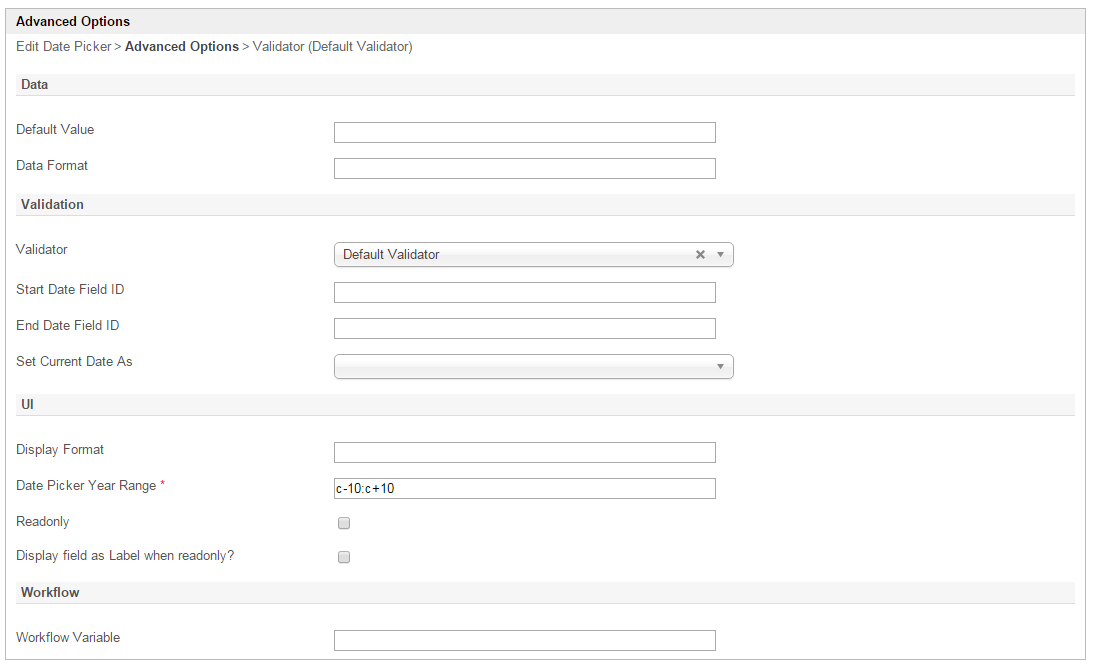The image size is (1093, 665).
Task: Click the UI section header
Action: (x=28, y=405)
